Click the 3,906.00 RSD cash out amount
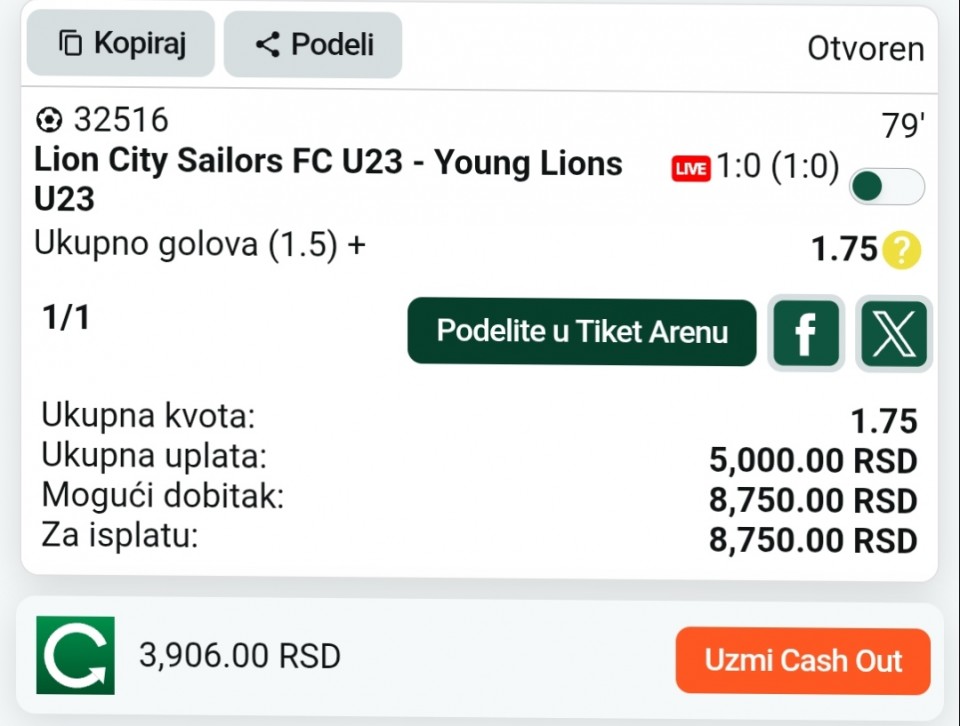The image size is (960, 726). [240, 657]
